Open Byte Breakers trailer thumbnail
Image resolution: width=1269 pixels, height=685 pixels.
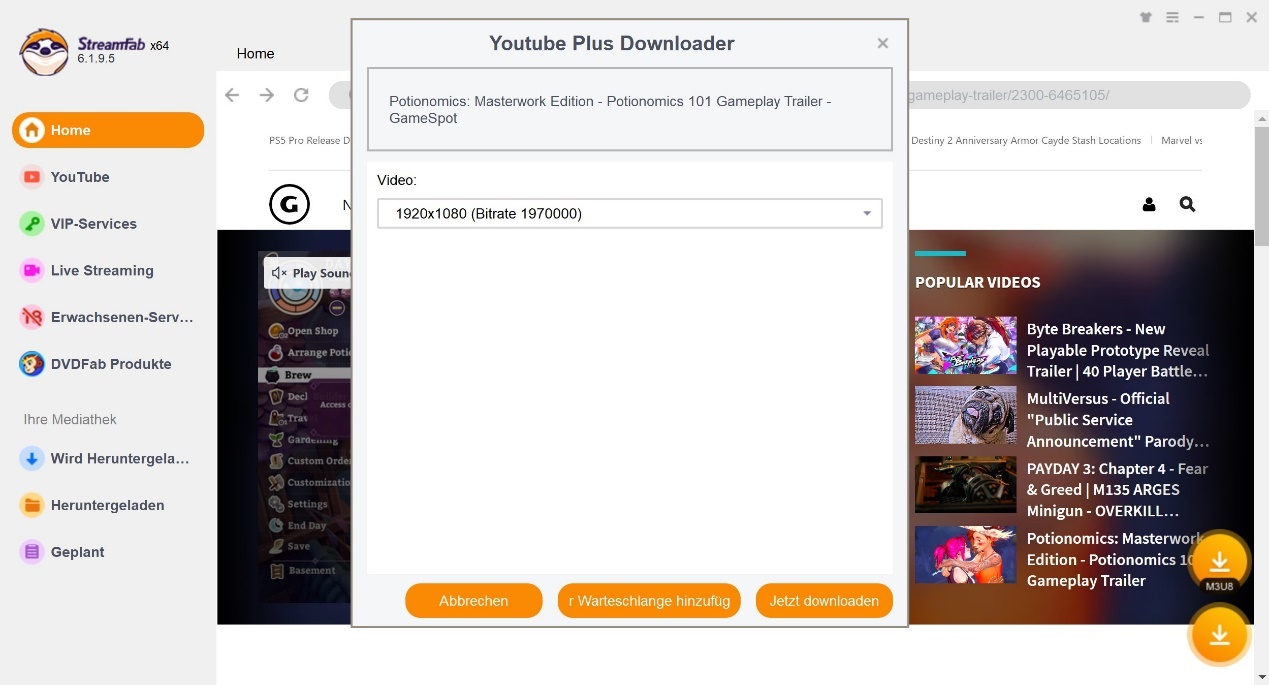click(x=966, y=345)
